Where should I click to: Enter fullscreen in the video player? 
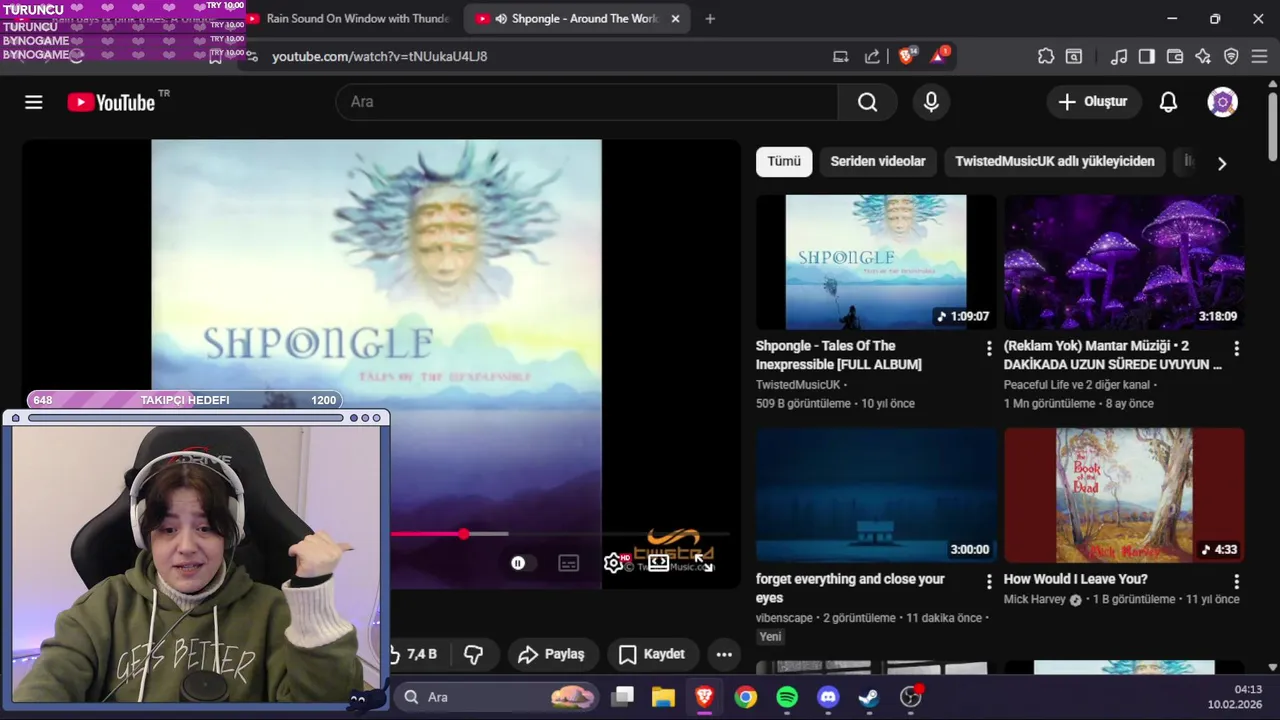click(x=704, y=563)
